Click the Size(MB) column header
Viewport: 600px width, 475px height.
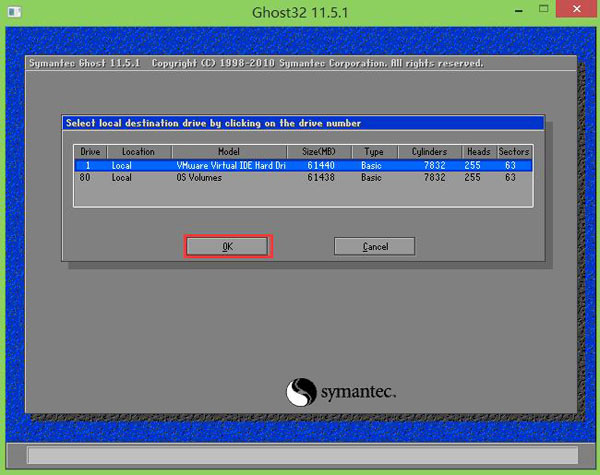(x=319, y=152)
